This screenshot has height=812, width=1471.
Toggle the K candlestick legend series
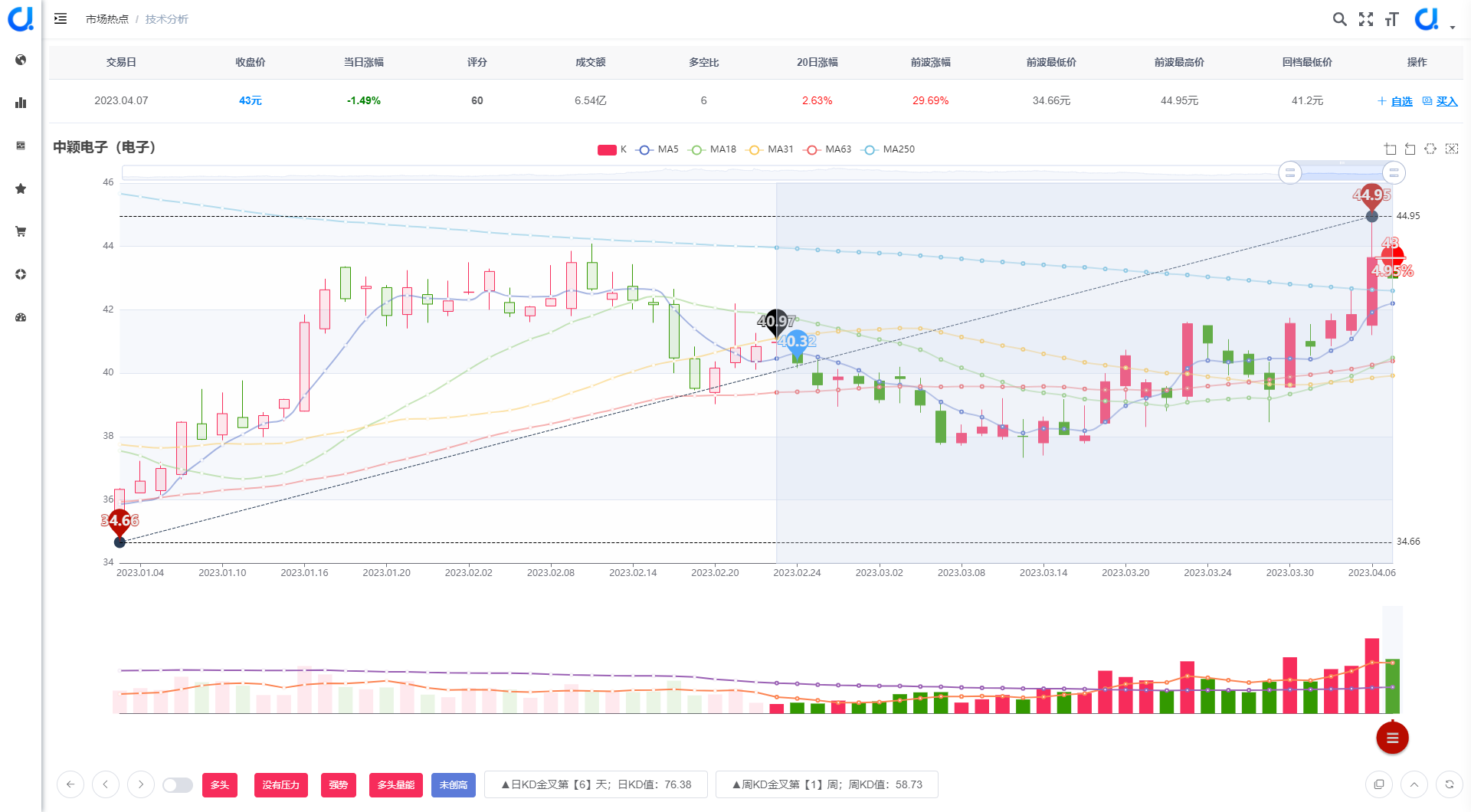612,149
